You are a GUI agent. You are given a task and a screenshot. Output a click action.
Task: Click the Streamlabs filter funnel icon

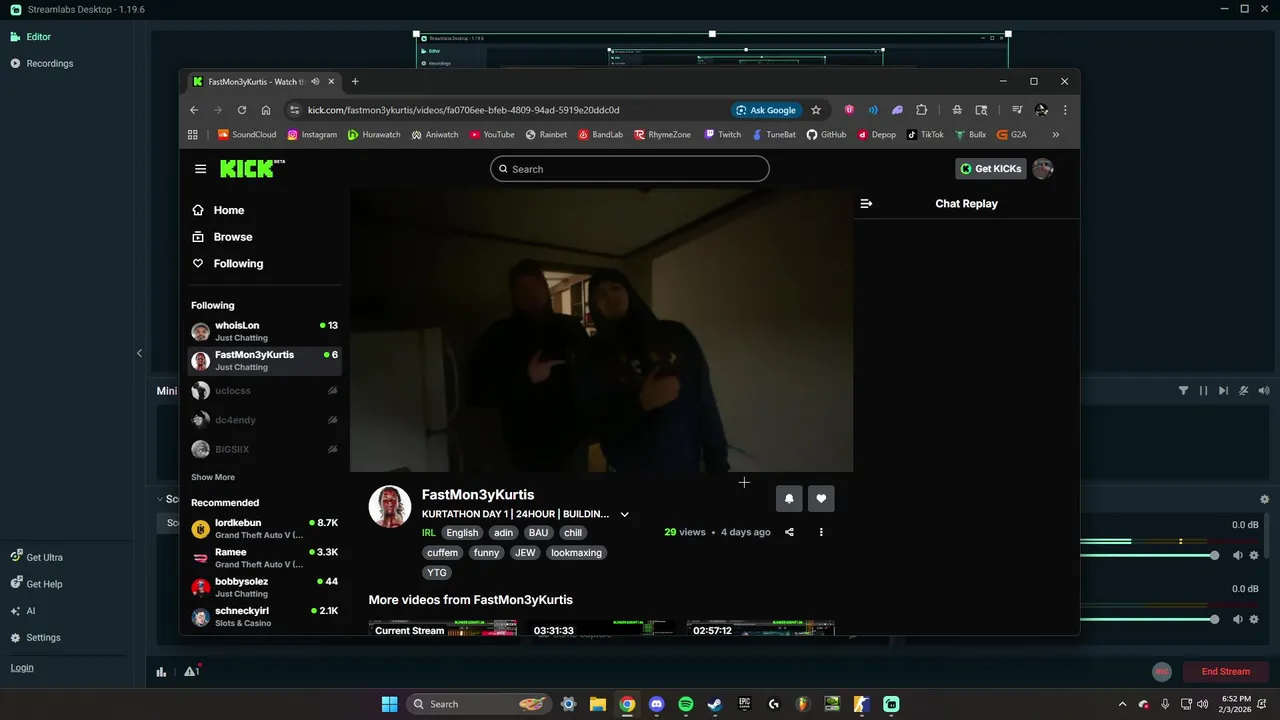coord(1183,391)
